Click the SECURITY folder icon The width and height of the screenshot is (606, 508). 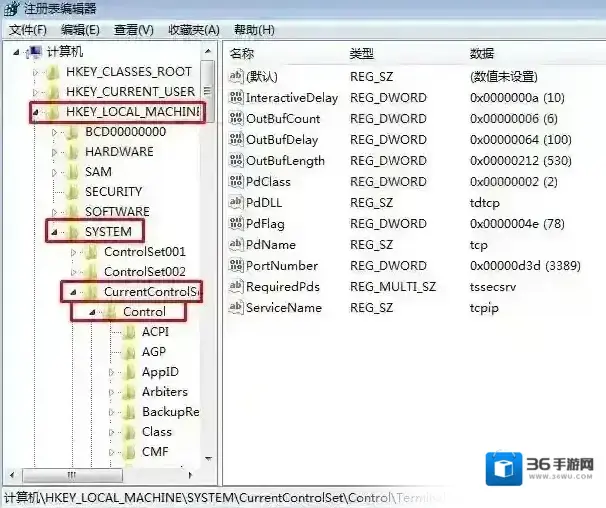(71, 192)
